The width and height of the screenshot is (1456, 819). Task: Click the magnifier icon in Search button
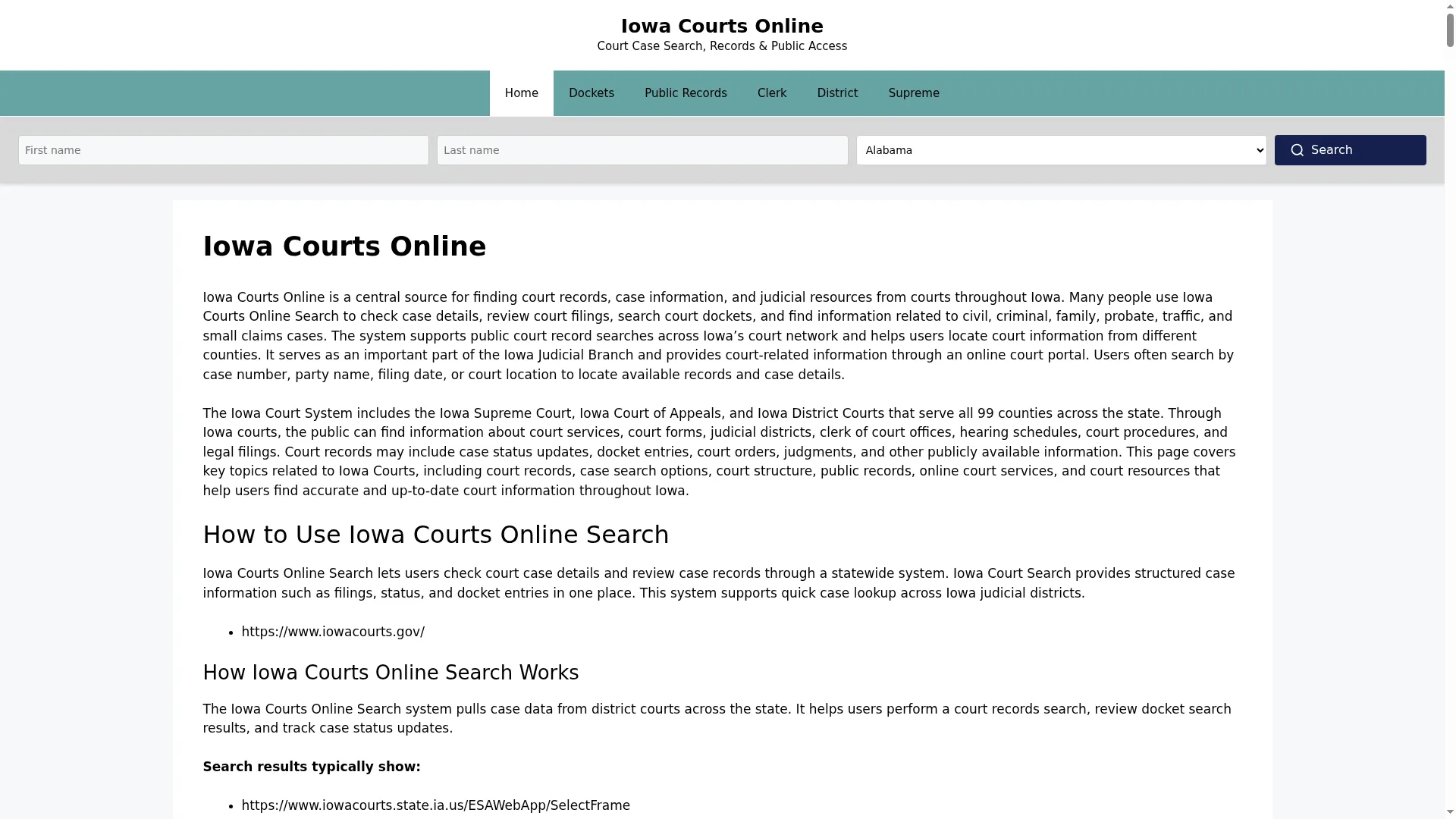pos(1298,150)
